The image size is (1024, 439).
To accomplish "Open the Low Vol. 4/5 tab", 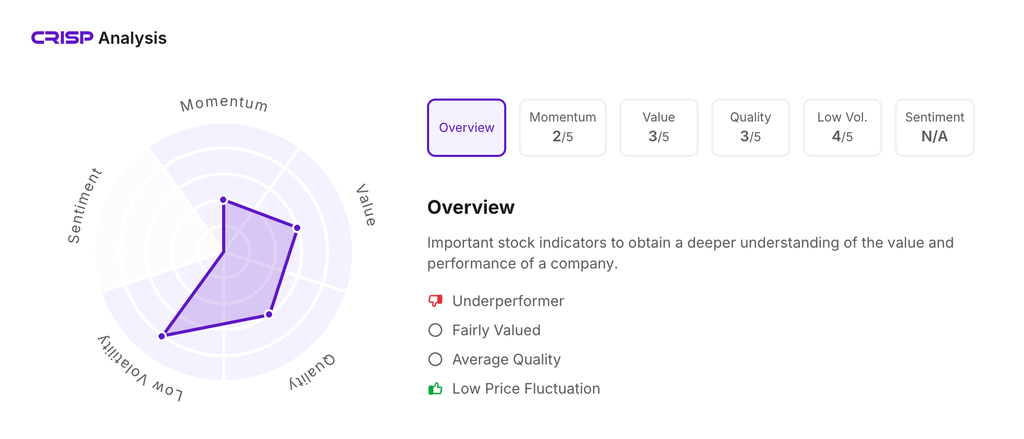I will pyautogui.click(x=842, y=128).
